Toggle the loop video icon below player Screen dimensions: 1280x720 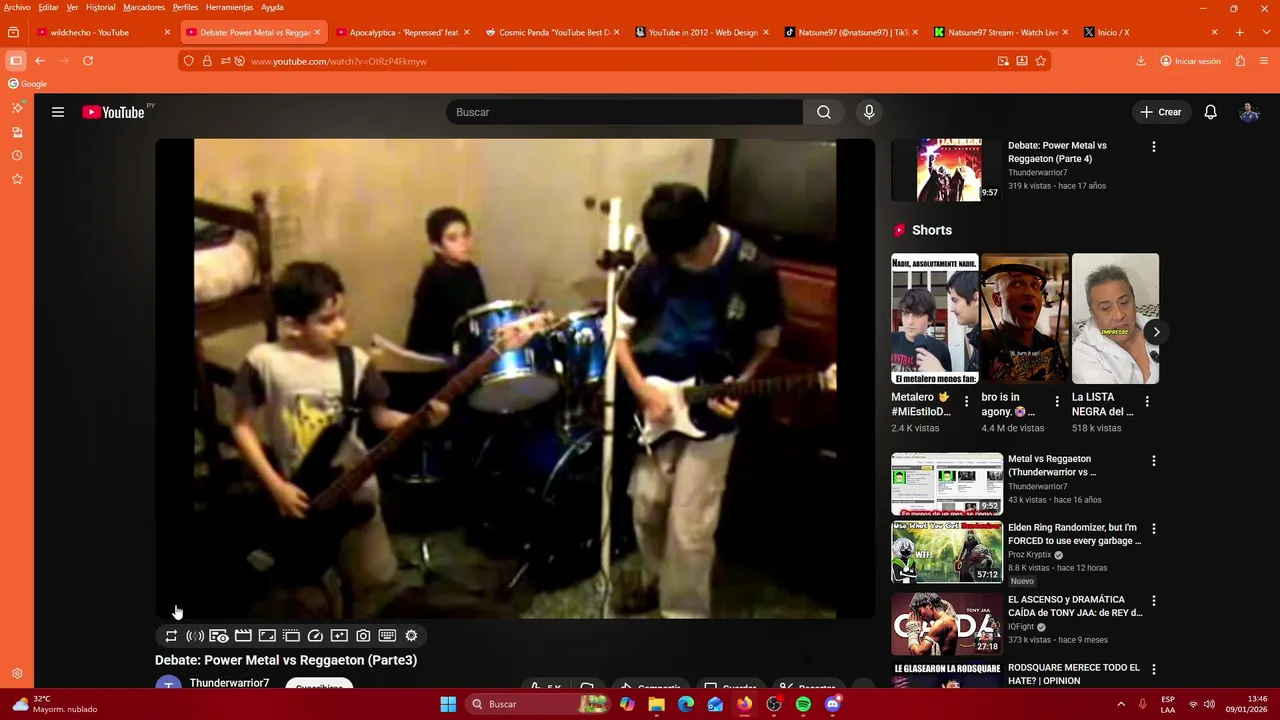point(171,636)
